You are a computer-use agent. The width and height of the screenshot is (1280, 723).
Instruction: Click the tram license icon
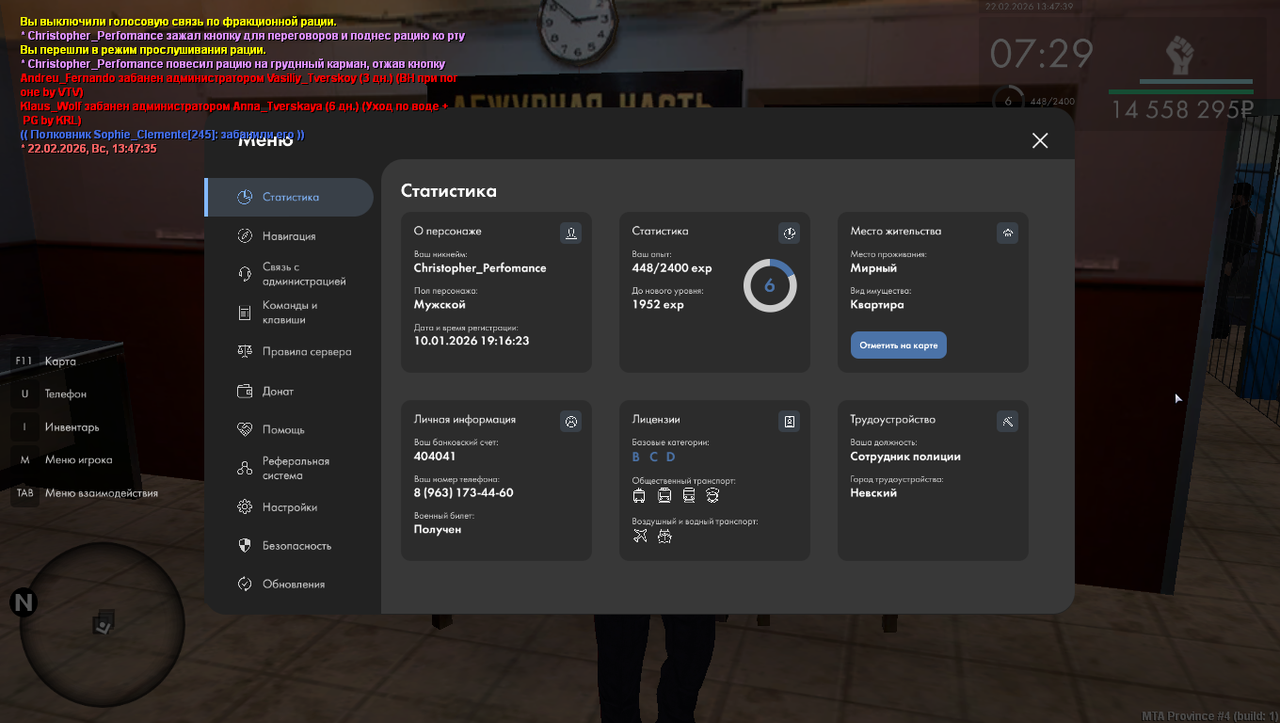point(664,495)
